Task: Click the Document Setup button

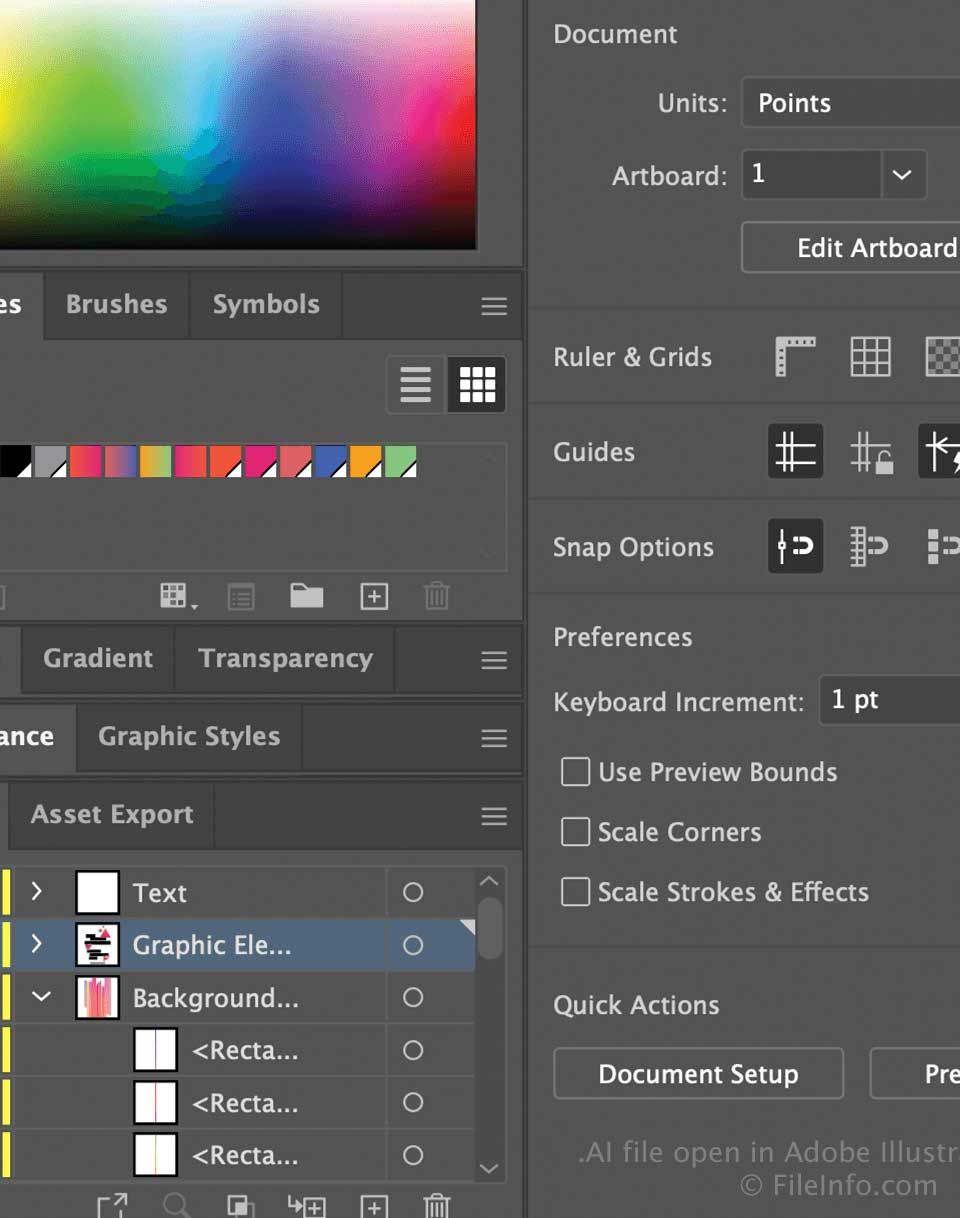Action: pos(698,1074)
